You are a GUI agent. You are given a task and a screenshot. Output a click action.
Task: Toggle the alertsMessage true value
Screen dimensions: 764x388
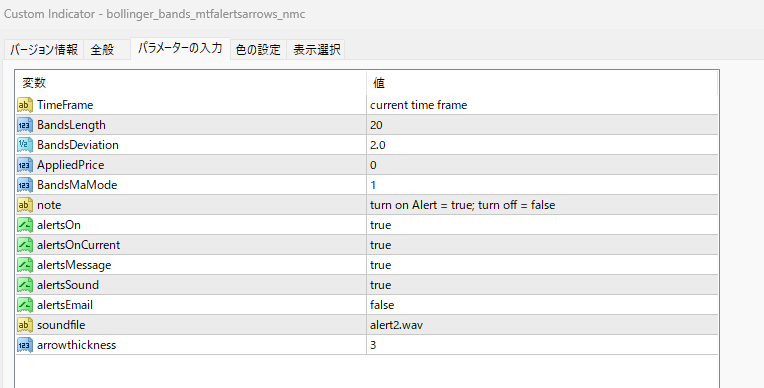tap(542, 265)
